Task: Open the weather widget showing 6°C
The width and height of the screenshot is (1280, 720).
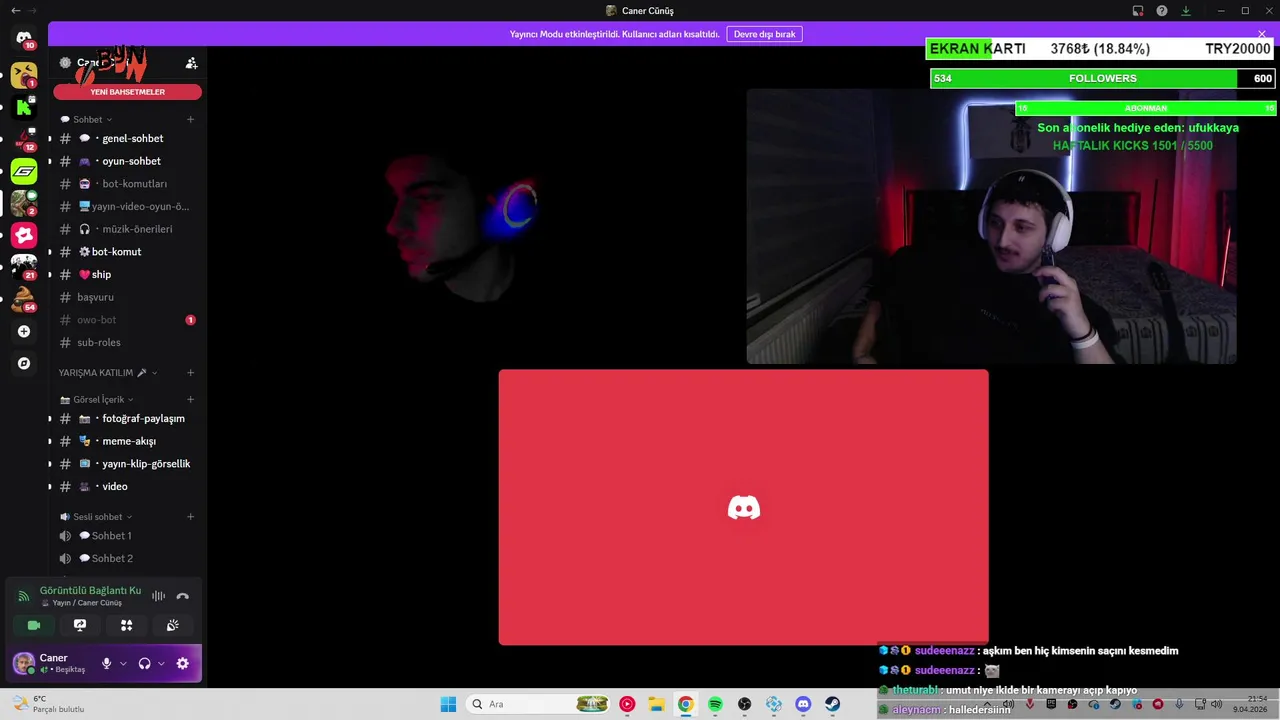Action: click(x=48, y=704)
